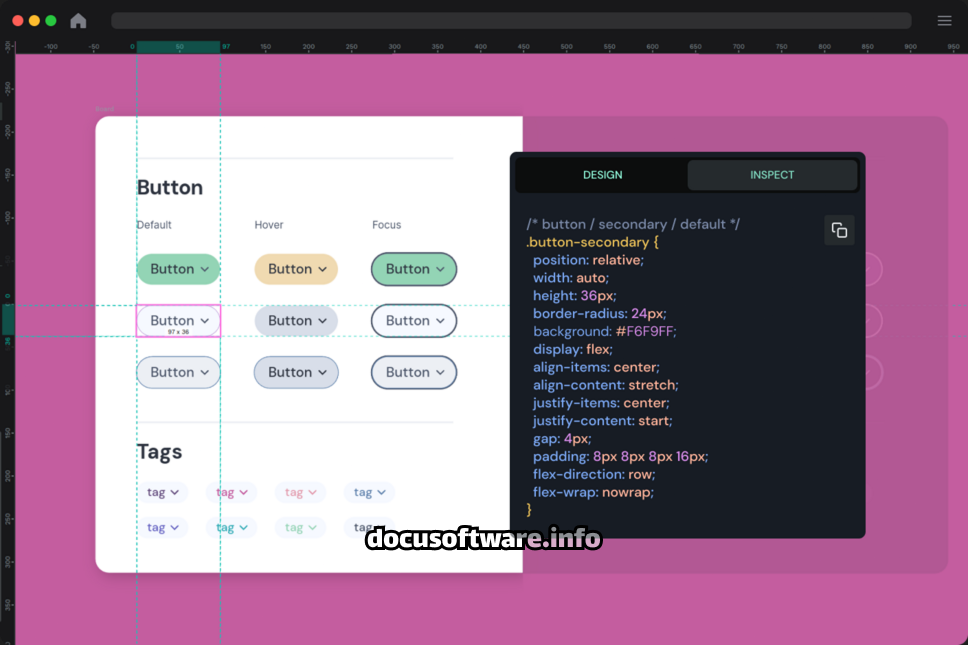This screenshot has height=645, width=968.
Task: Open chevron of bottom-row Button under Focus
Action: point(440,373)
